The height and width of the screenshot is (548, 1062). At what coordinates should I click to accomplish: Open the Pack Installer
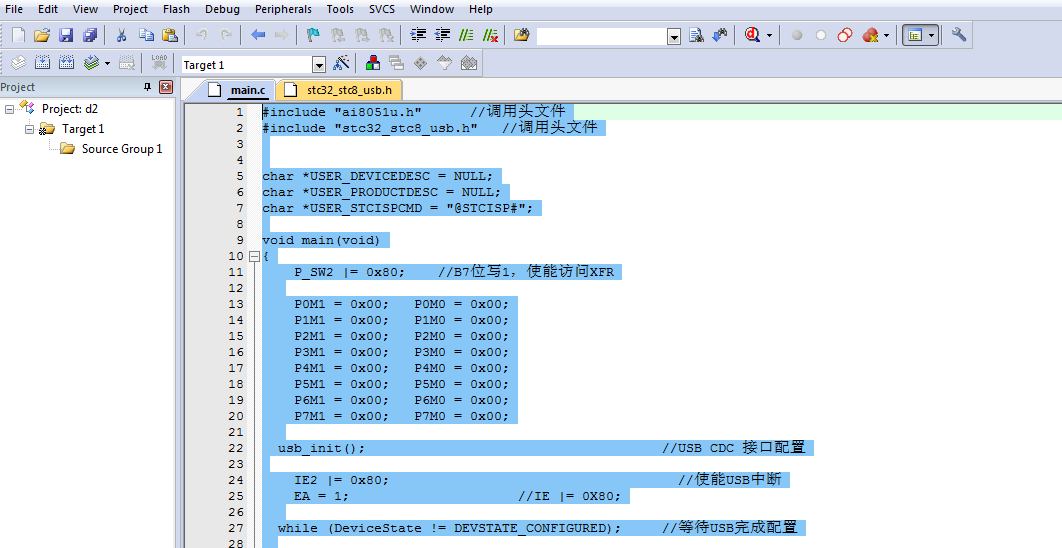(x=469, y=64)
